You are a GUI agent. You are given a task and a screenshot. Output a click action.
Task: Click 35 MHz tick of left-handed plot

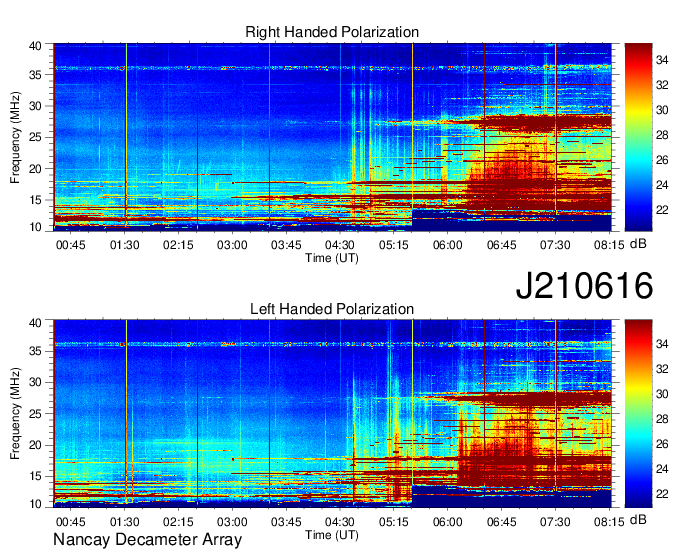tap(35, 351)
